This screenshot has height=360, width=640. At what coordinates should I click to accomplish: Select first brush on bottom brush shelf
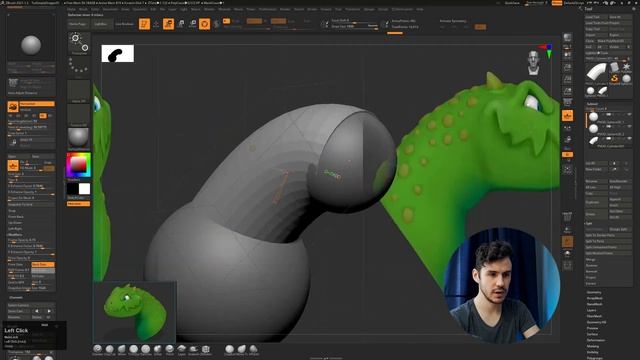pos(98,349)
